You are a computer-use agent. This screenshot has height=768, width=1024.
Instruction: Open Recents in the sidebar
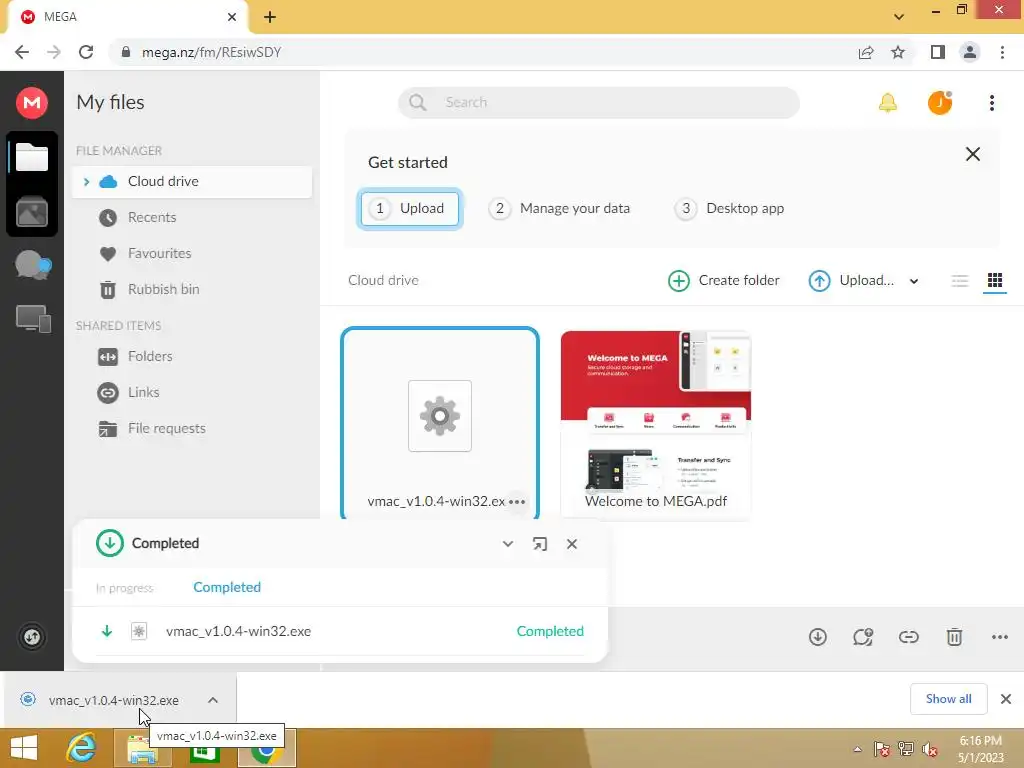tap(137, 217)
